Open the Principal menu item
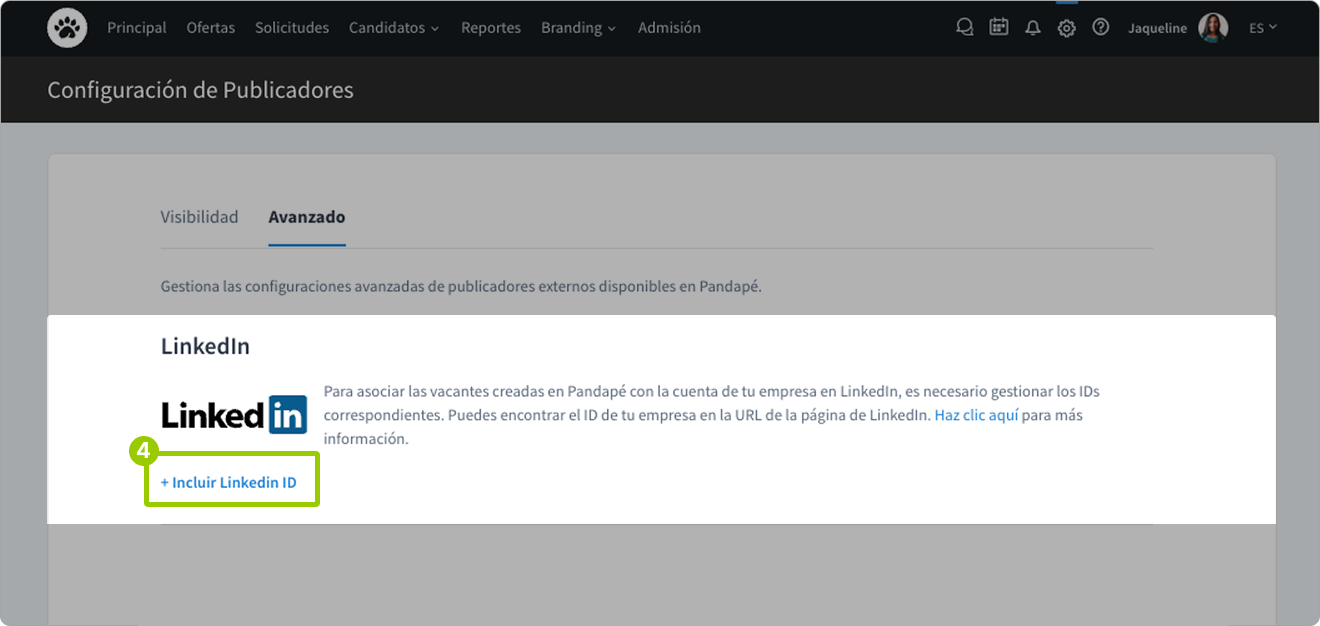The height and width of the screenshot is (626, 1320). click(x=136, y=27)
